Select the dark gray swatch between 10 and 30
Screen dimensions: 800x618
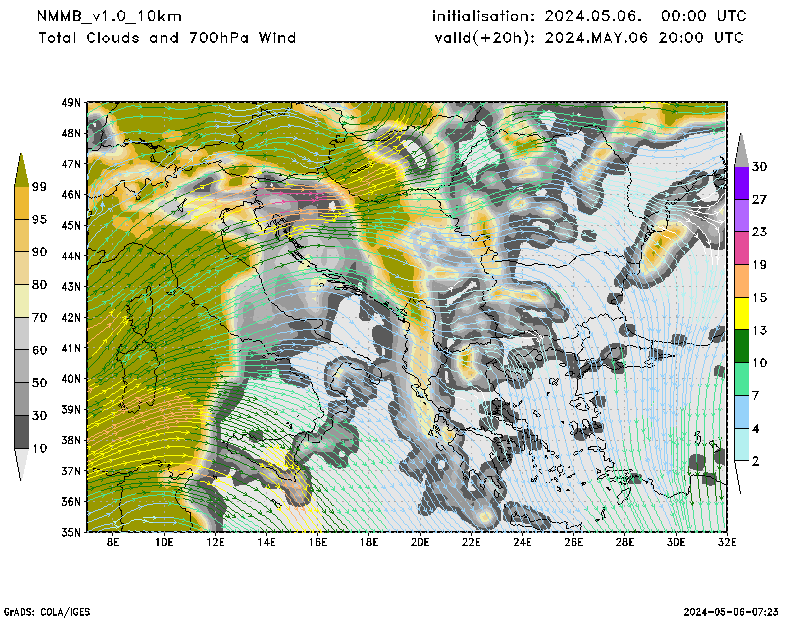point(21,432)
